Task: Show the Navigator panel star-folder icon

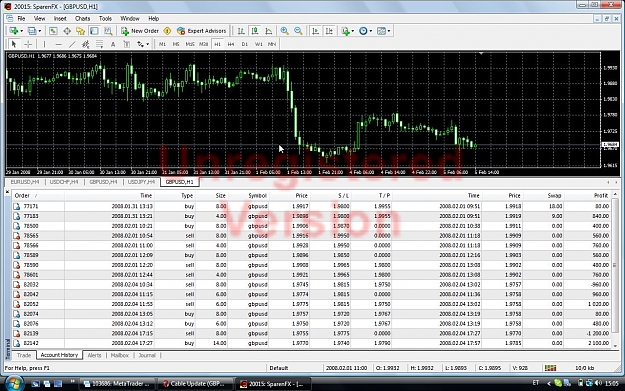Action: [x=81, y=31]
